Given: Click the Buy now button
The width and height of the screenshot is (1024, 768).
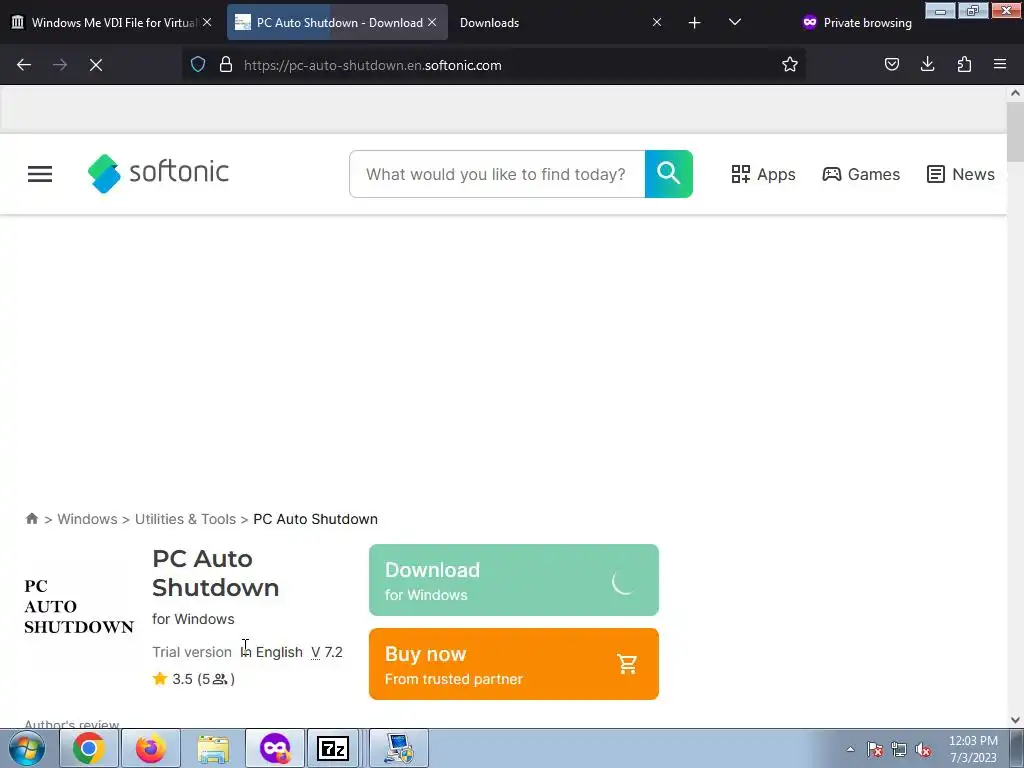Looking at the screenshot, I should [x=514, y=664].
